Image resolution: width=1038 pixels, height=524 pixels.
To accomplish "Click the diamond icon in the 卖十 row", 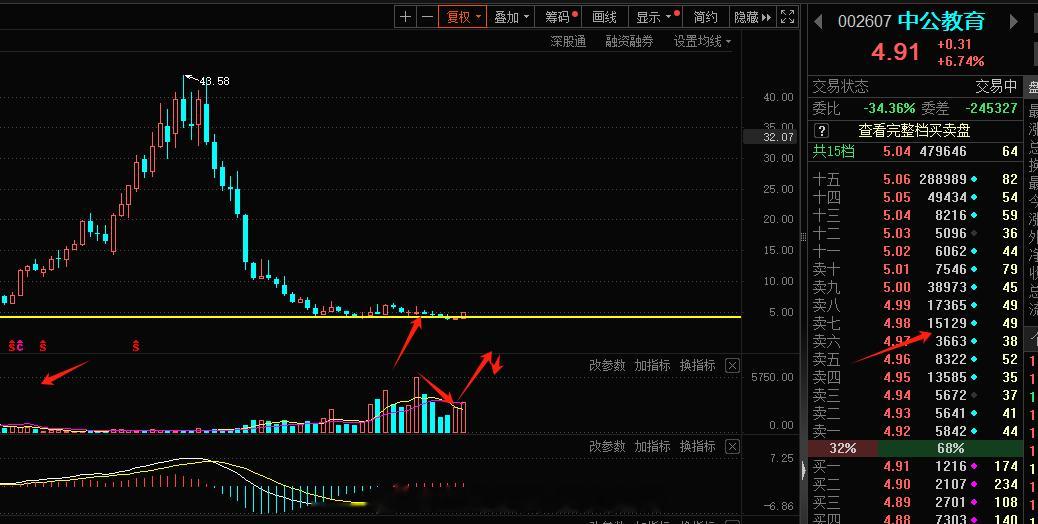I will point(974,269).
